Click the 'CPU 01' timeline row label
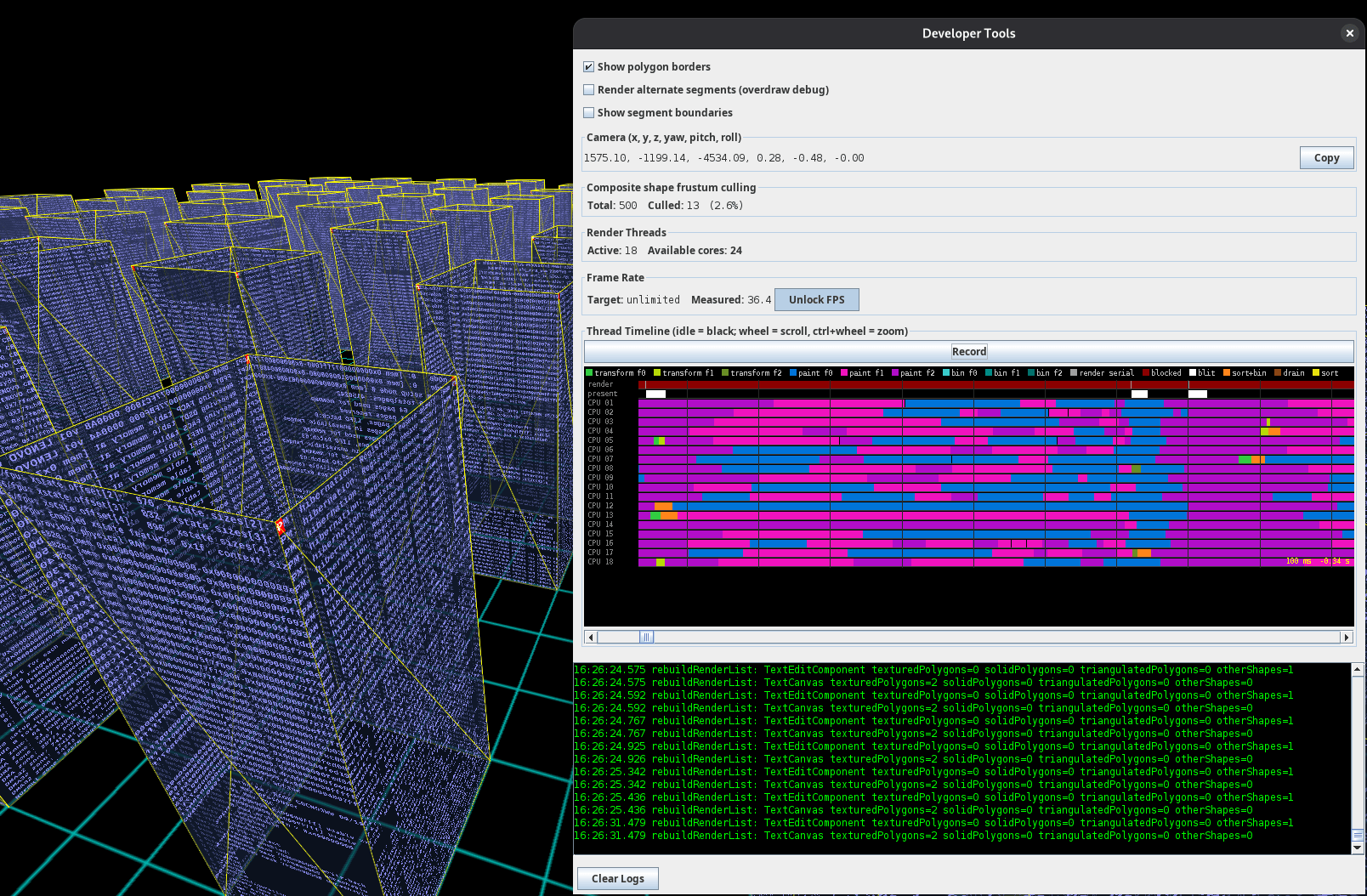The image size is (1367, 896). click(x=600, y=403)
